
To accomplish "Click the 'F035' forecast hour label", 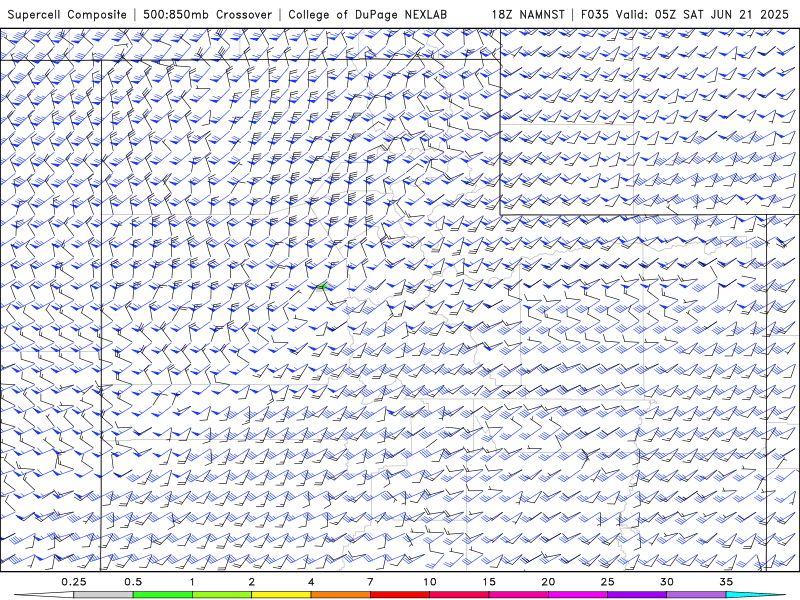I will 595,14.
